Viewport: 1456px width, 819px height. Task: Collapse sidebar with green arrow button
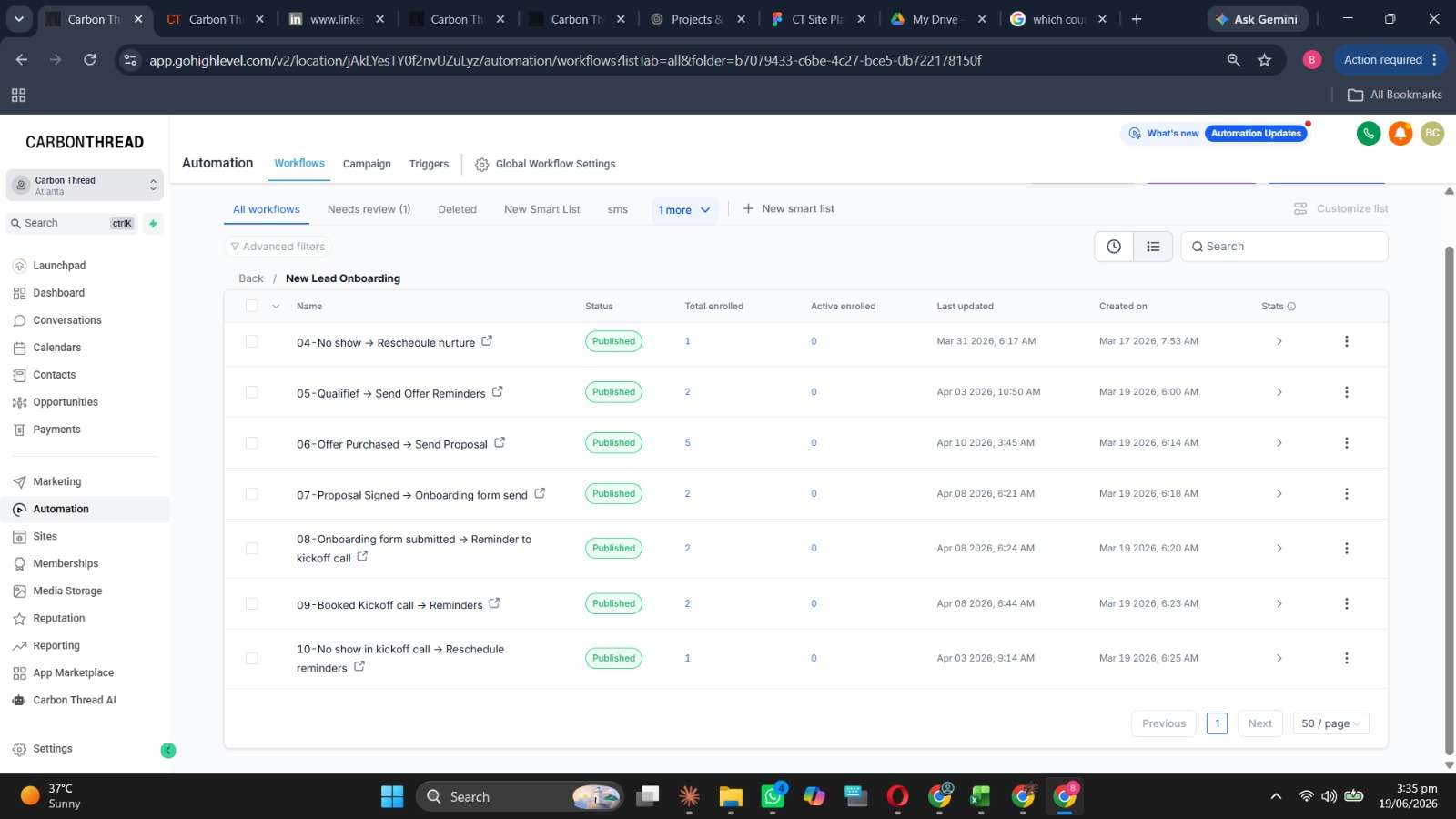(168, 750)
